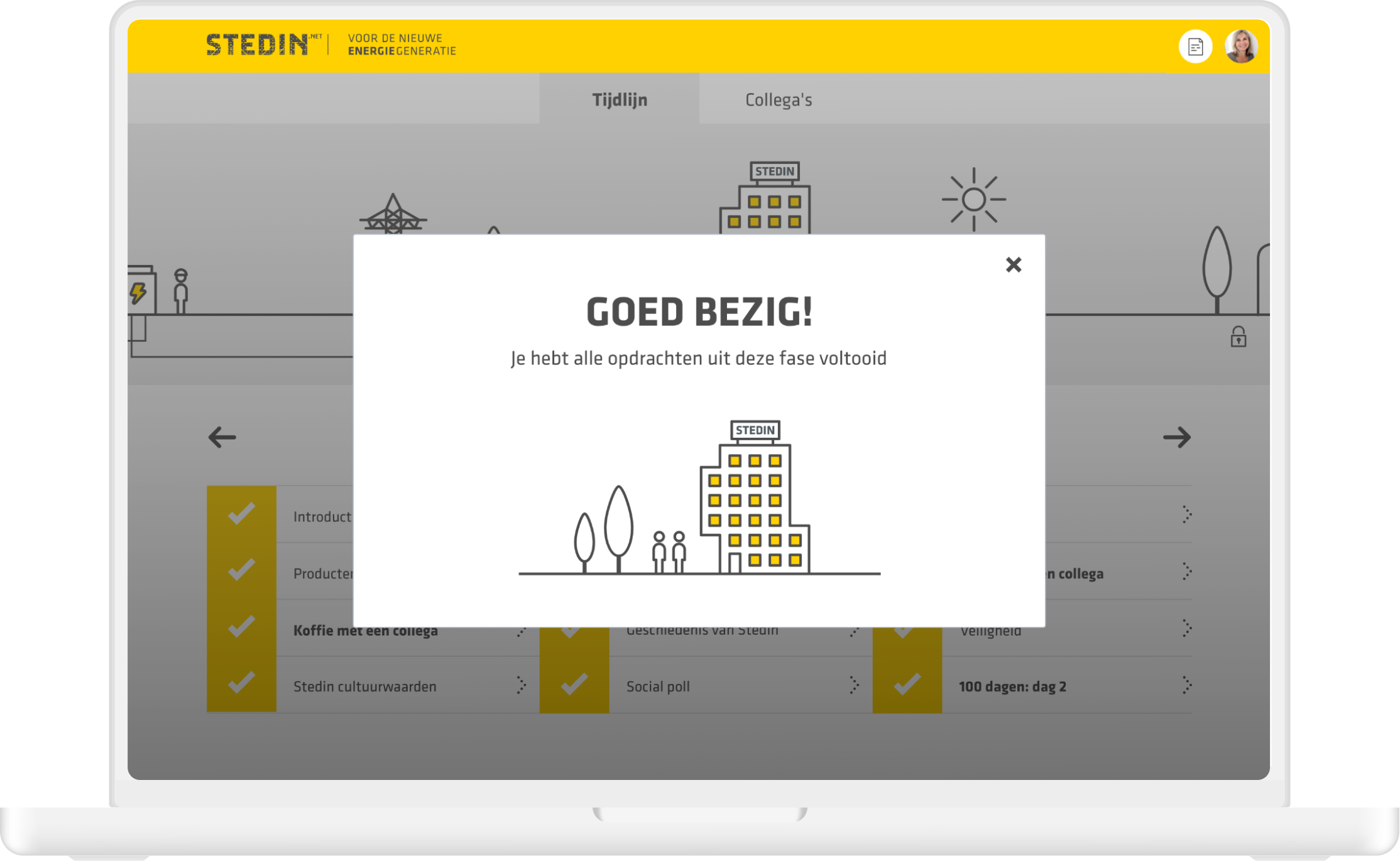
Task: Click the lightning bolt substation icon
Action: click(138, 292)
